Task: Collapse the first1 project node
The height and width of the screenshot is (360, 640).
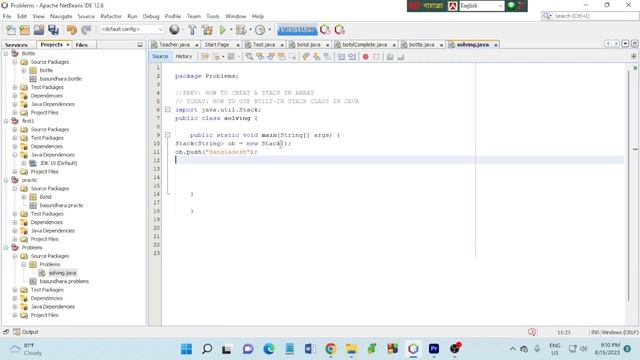Action: tap(6, 121)
